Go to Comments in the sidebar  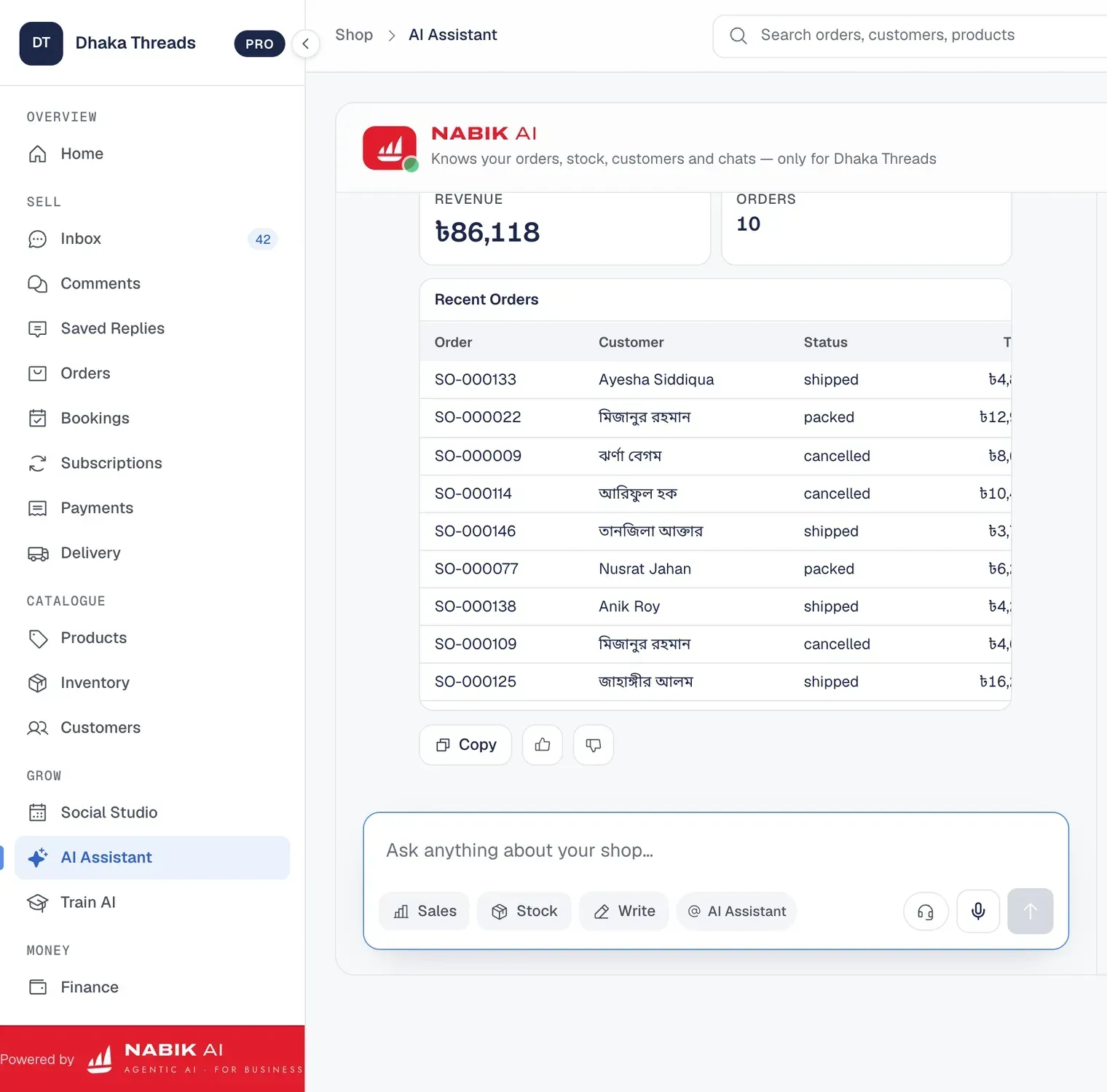coord(152,284)
